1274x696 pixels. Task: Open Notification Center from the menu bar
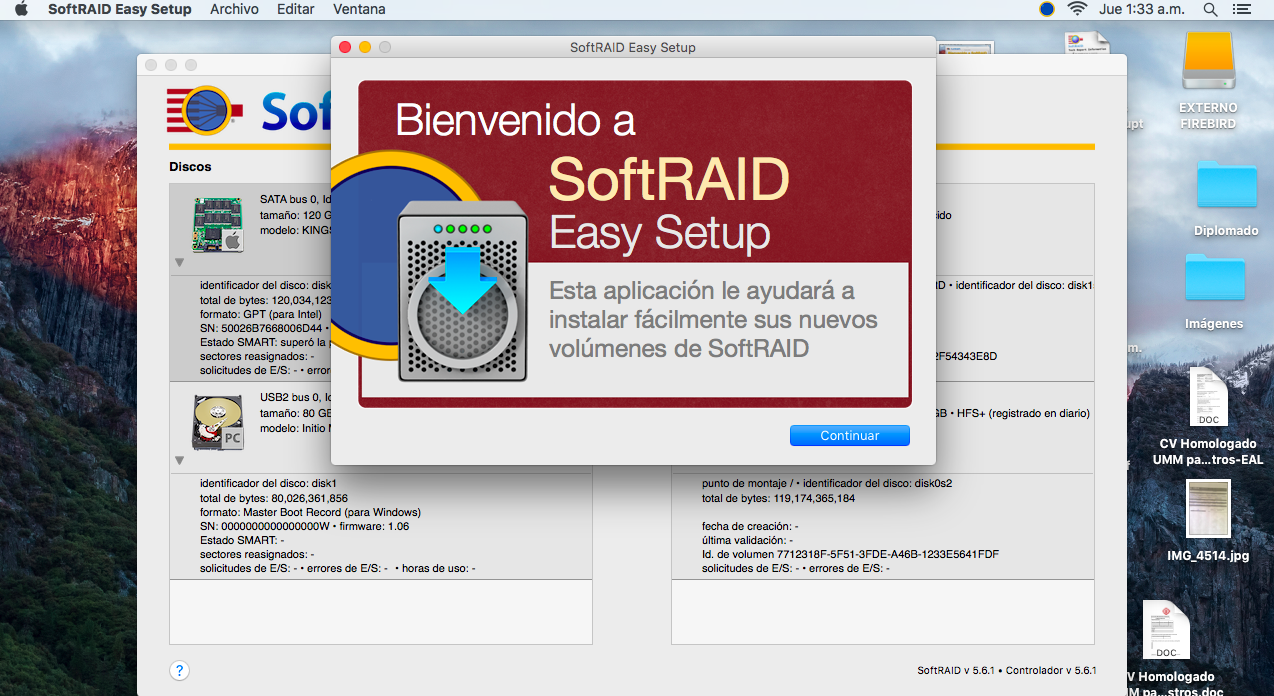click(1241, 9)
